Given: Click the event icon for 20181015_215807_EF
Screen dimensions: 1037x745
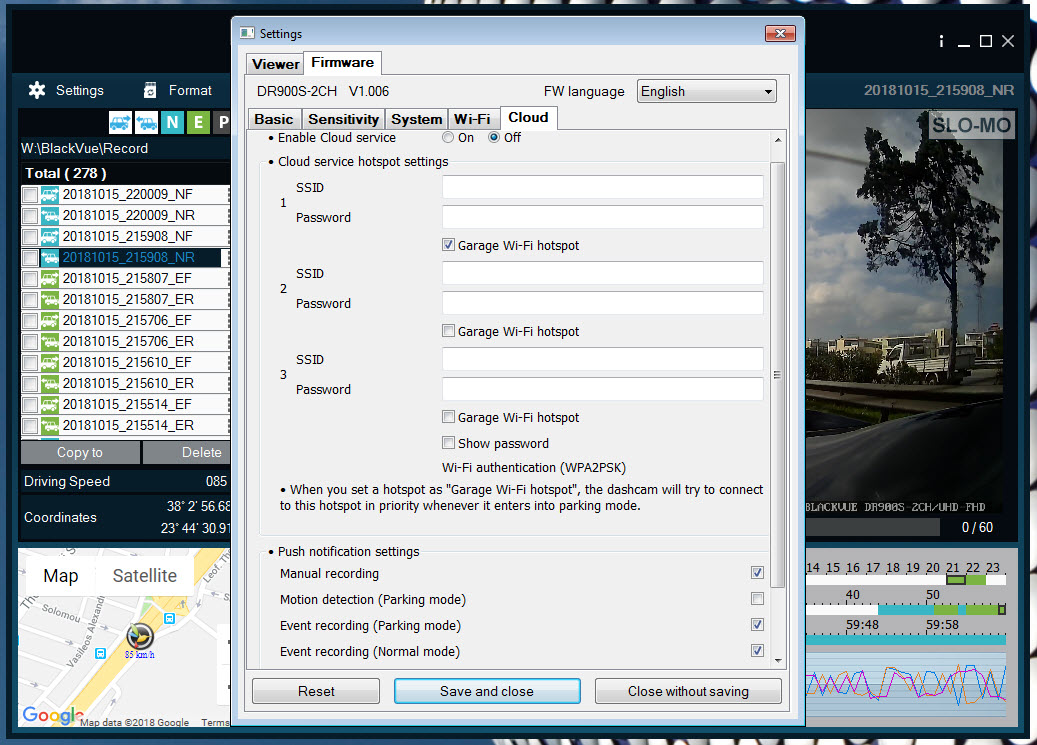Looking at the screenshot, I should pyautogui.click(x=50, y=279).
